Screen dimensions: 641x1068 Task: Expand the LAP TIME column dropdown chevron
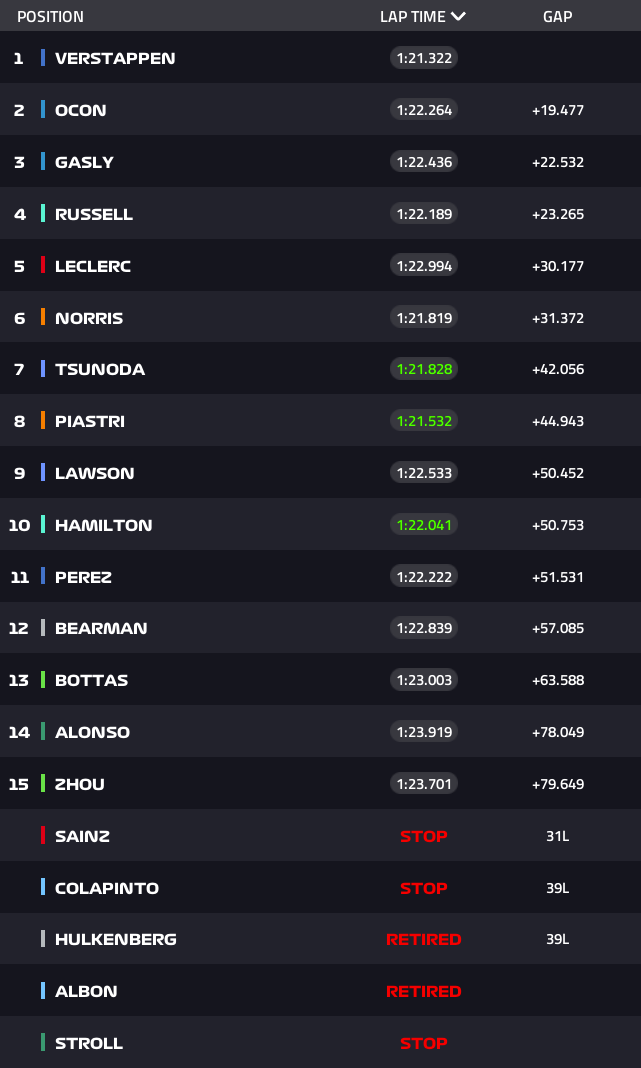[458, 16]
